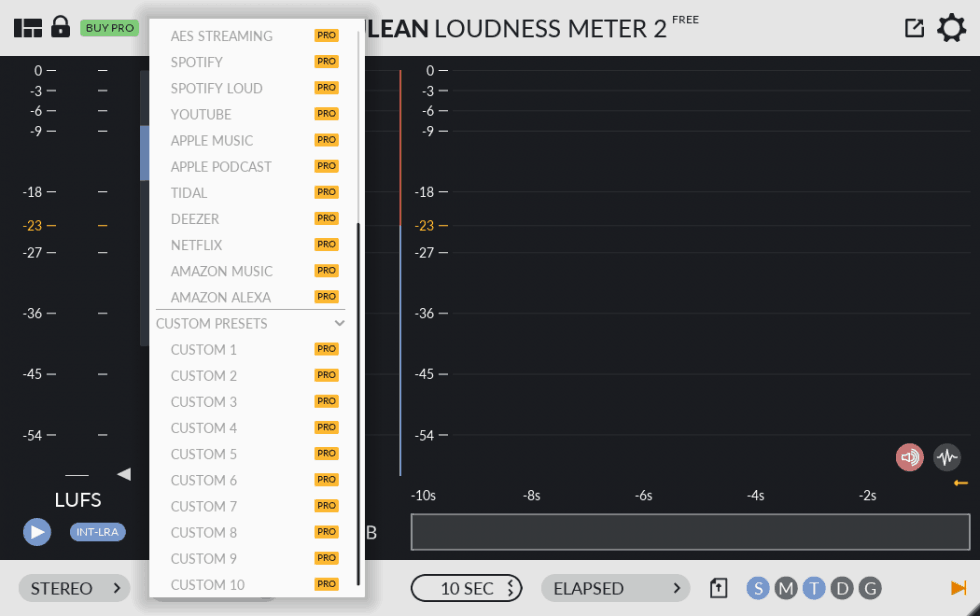Toggle the padlock lock icon
The image size is (980, 616).
point(61,27)
